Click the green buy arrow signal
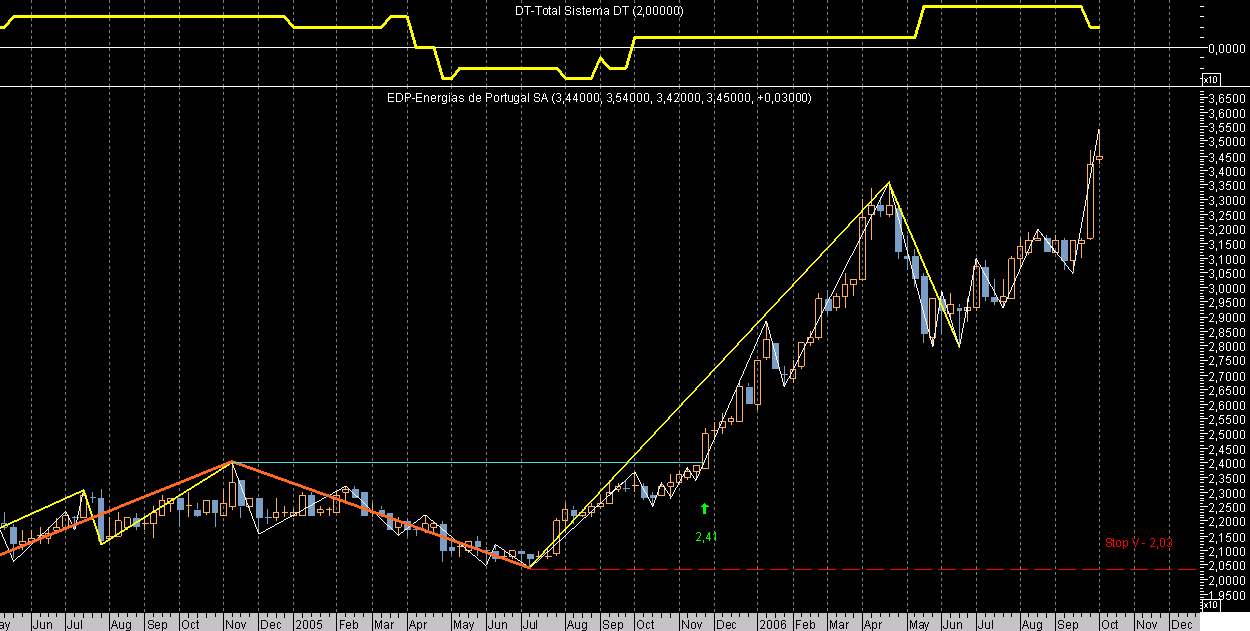Viewport: 1250px width, 631px height. click(705, 509)
